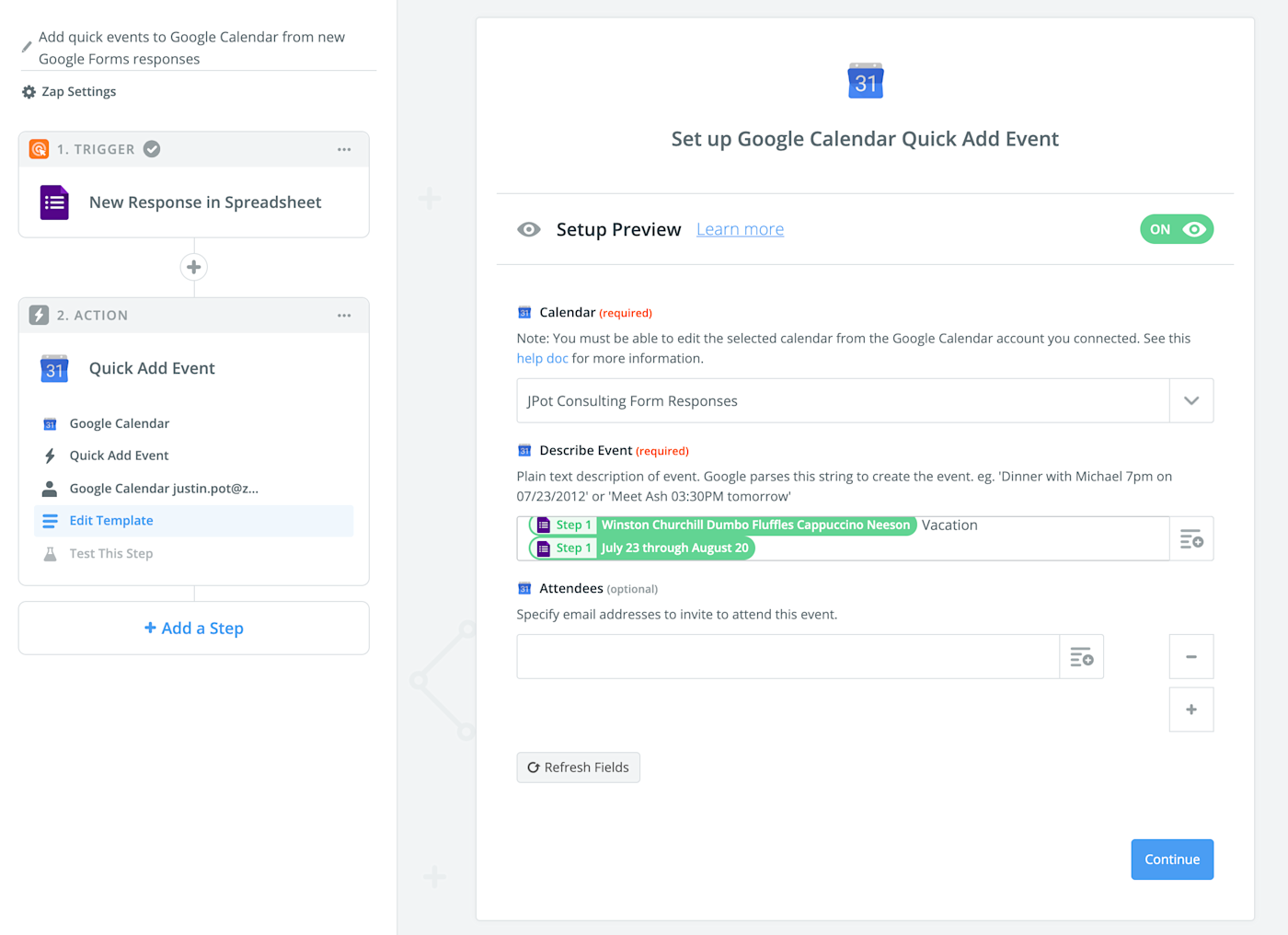Click the person icon for account

(50, 489)
